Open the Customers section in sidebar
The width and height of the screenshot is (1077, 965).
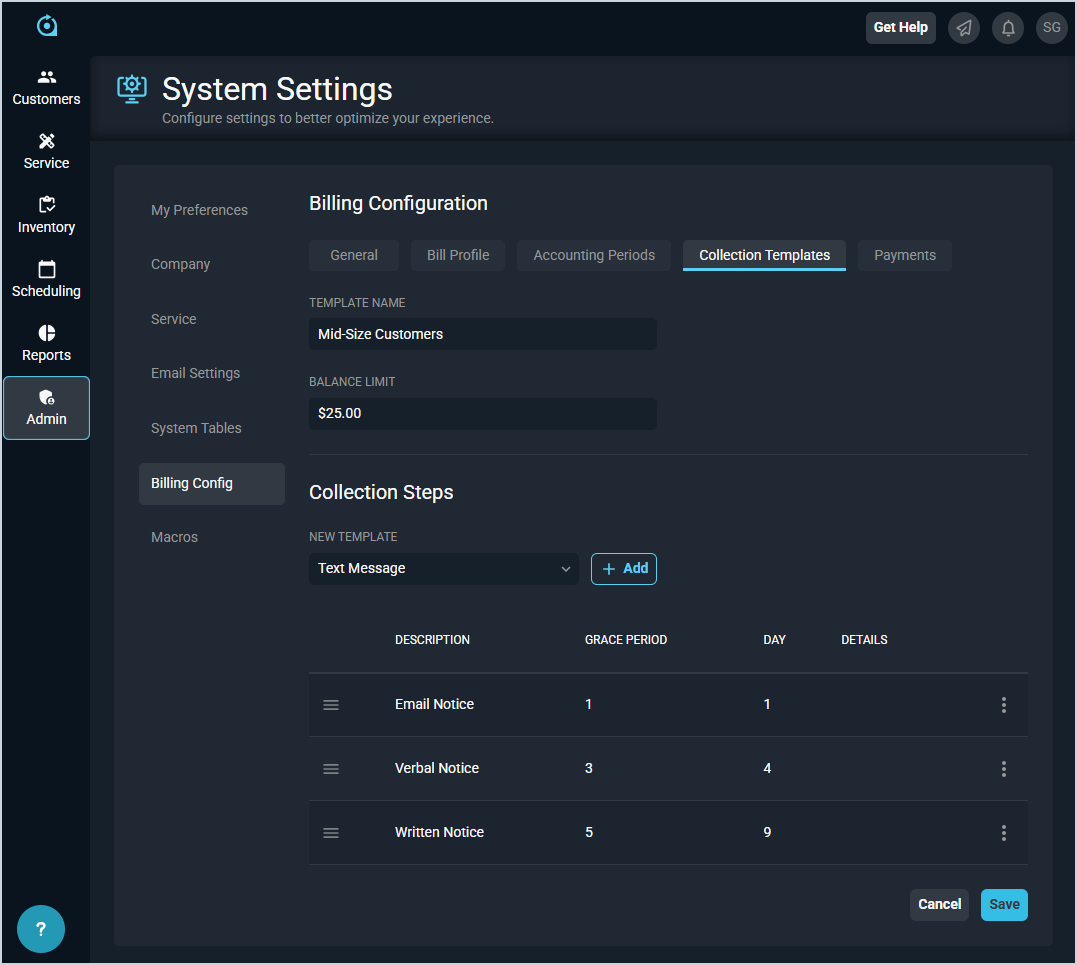pyautogui.click(x=46, y=88)
